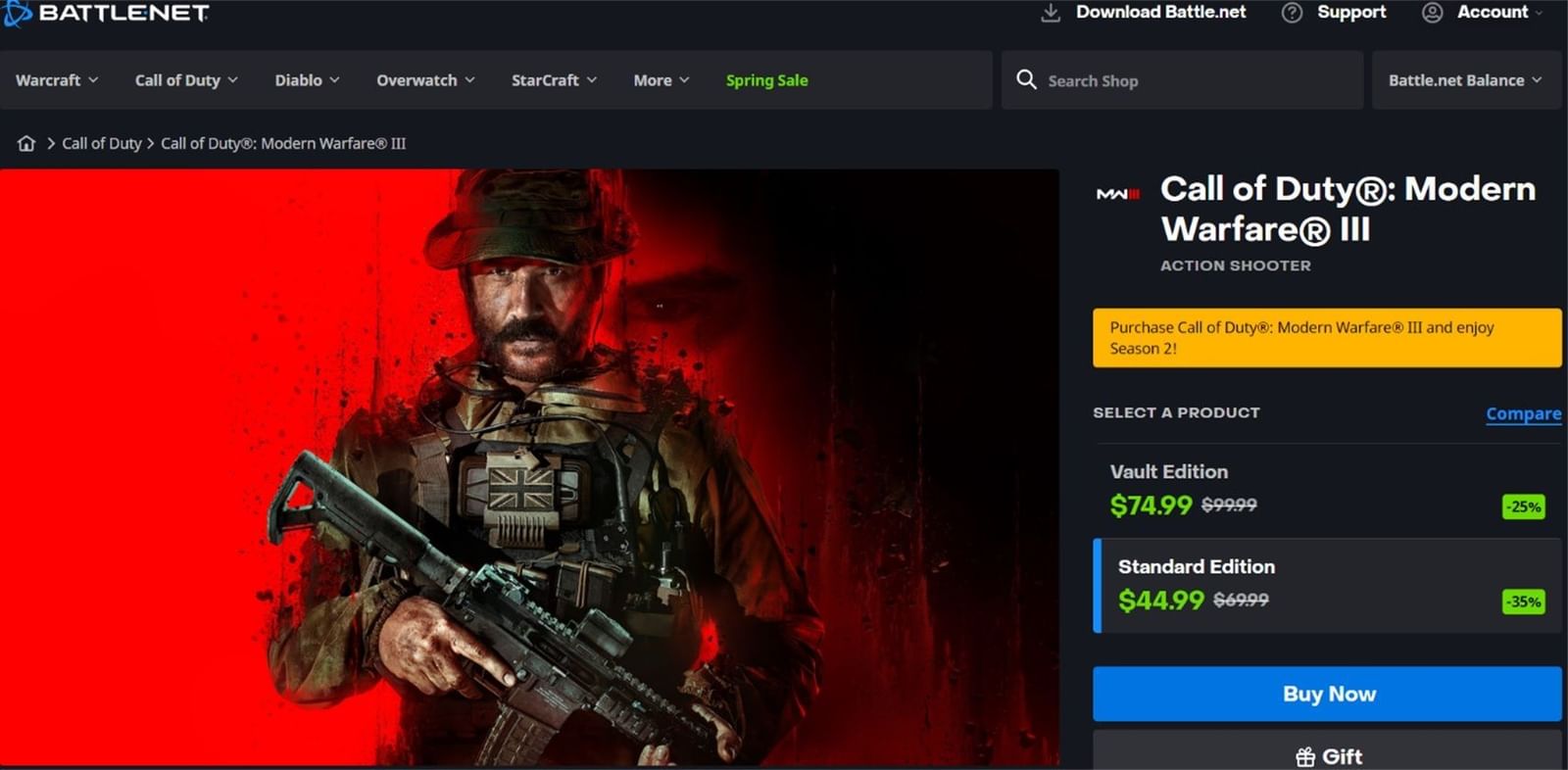Click the Standard Edition -35% badge

tap(1524, 602)
